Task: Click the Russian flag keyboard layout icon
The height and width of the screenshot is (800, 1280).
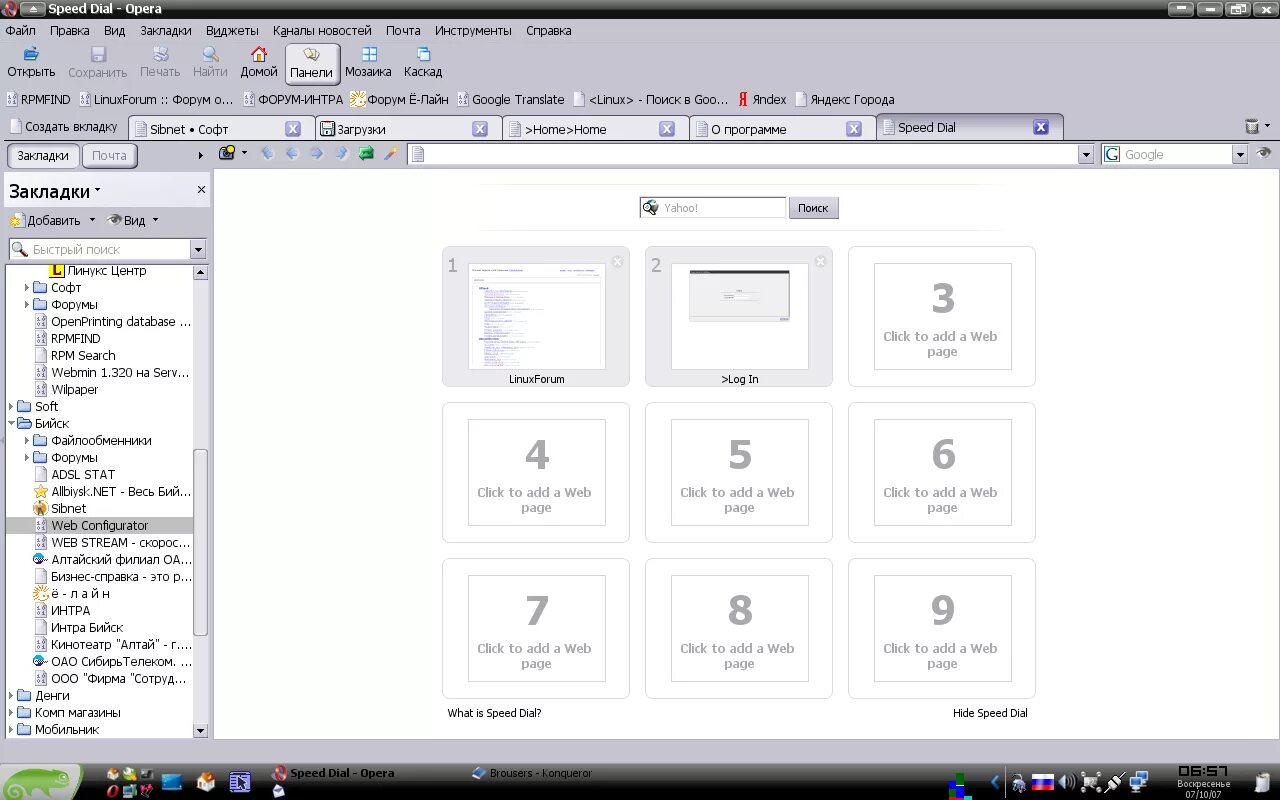Action: coord(1043,782)
